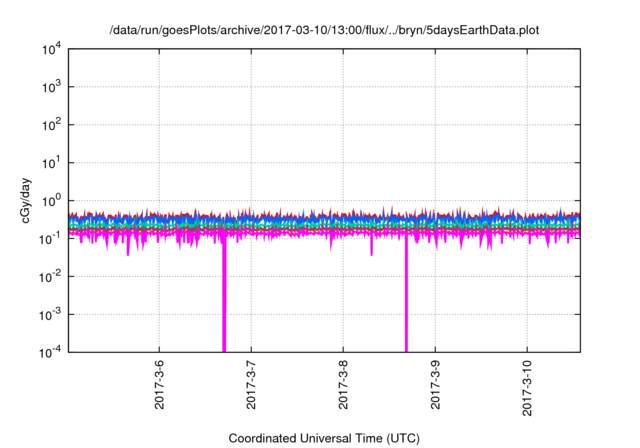Click the 2017-3-9 date tick label
This screenshot has height=448, width=640.
pos(435,385)
